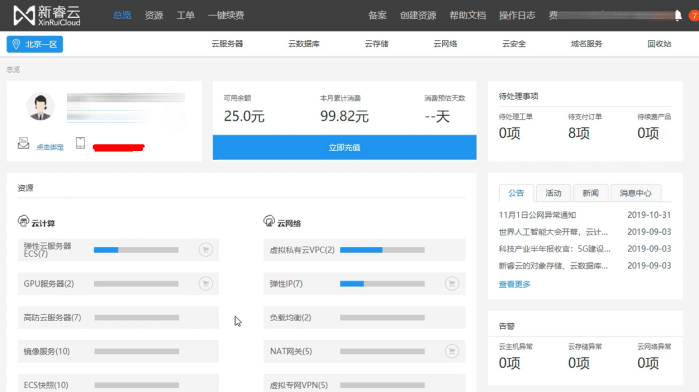The width and height of the screenshot is (699, 392).
Task: Open announcement 新睿云的对象存储、云数据库
Action: click(x=553, y=266)
